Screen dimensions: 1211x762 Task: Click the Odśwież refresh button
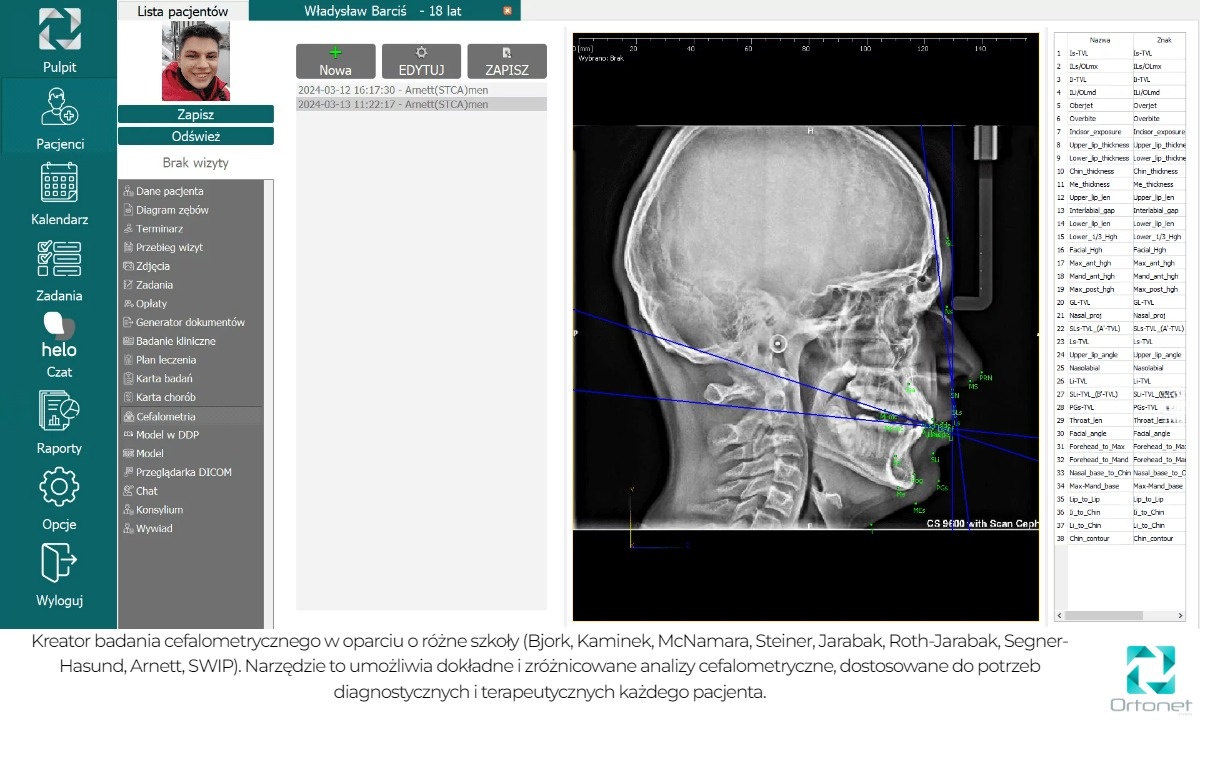[x=195, y=136]
